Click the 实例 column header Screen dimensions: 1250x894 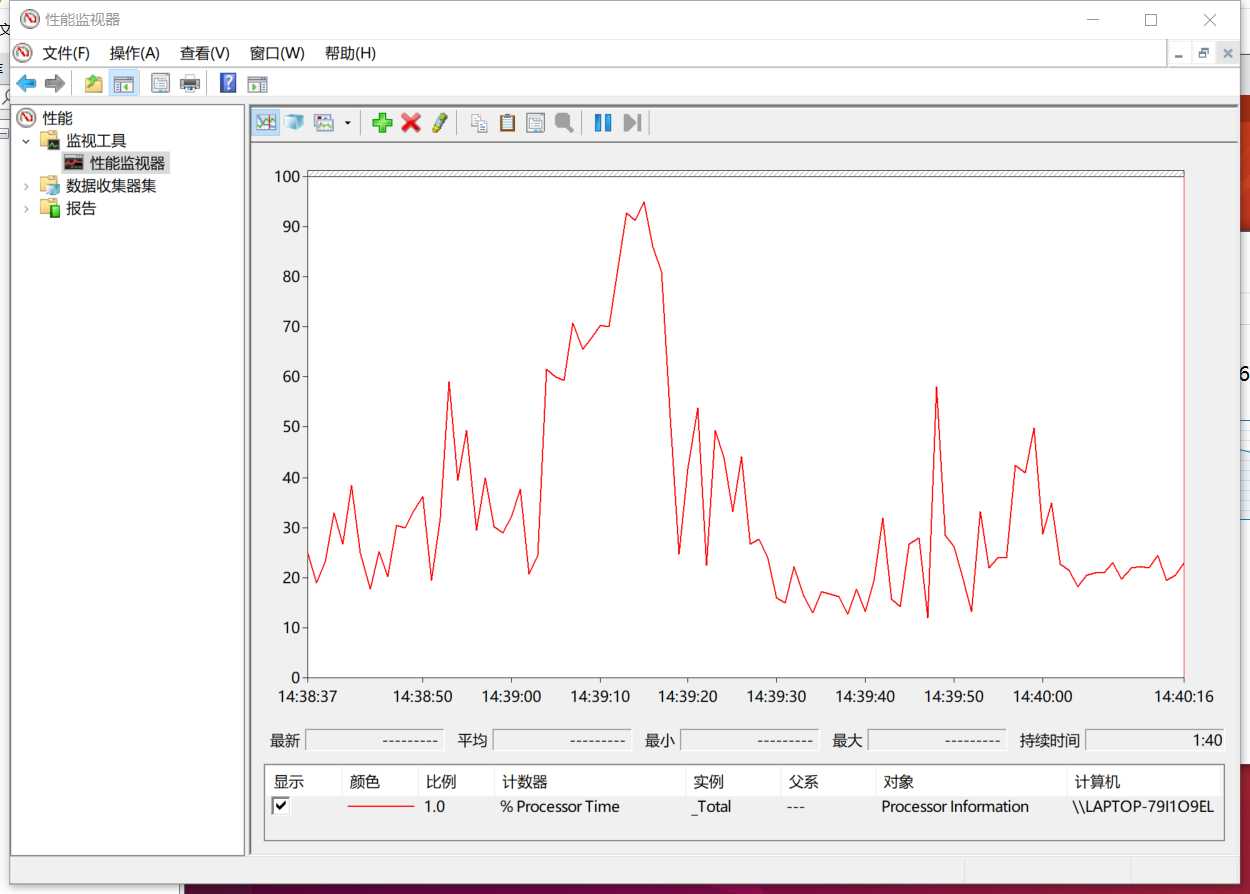coord(732,782)
